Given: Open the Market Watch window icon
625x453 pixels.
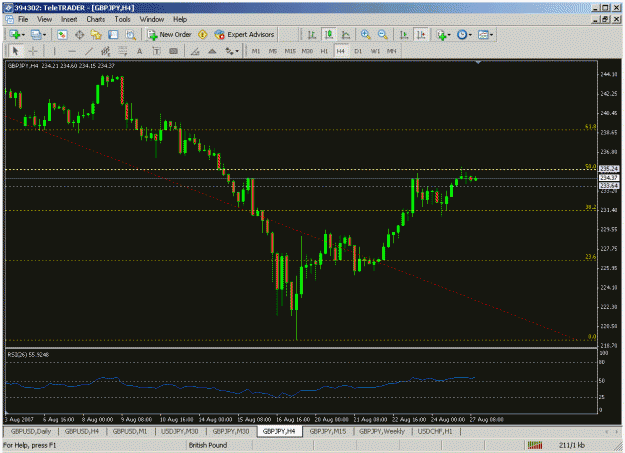Looking at the screenshot, I should 62,35.
